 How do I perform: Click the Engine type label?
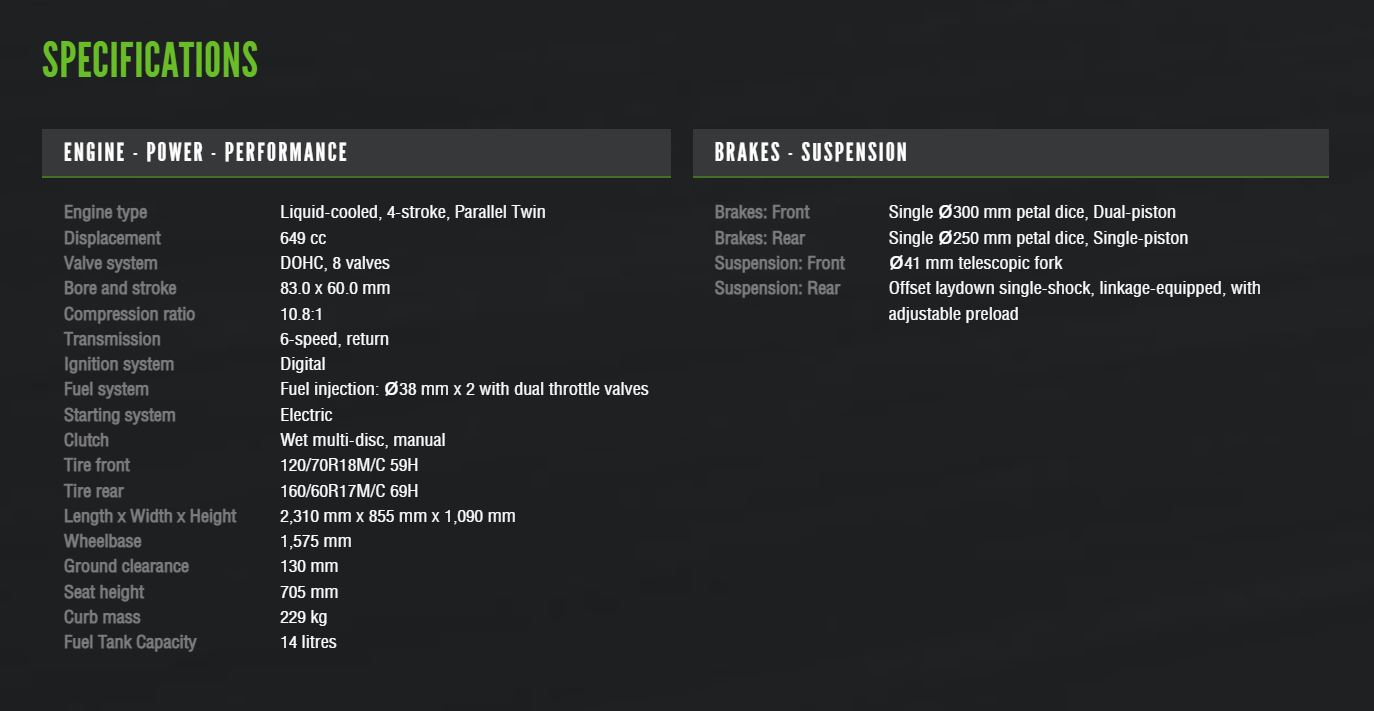coord(105,212)
